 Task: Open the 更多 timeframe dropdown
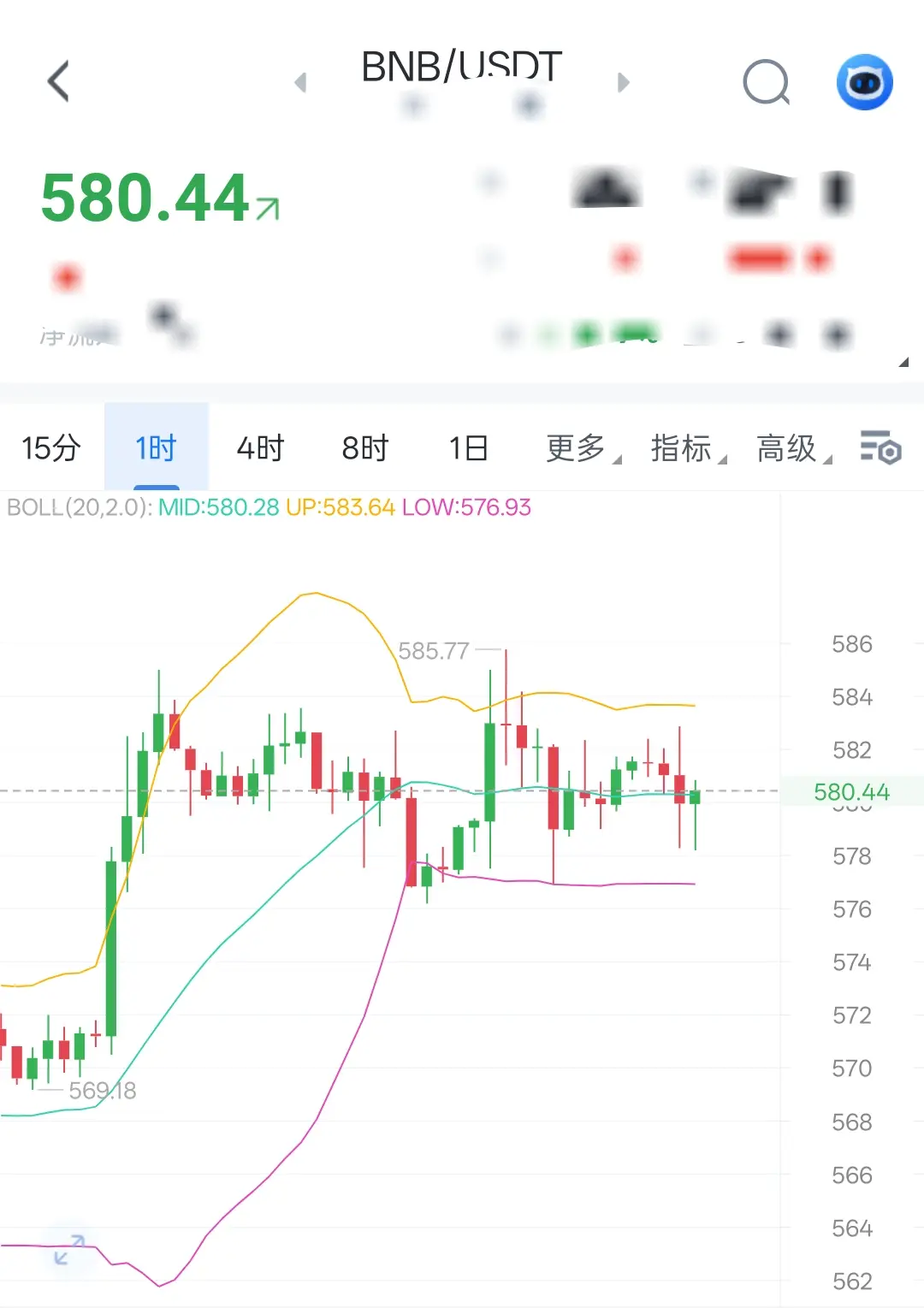point(583,447)
